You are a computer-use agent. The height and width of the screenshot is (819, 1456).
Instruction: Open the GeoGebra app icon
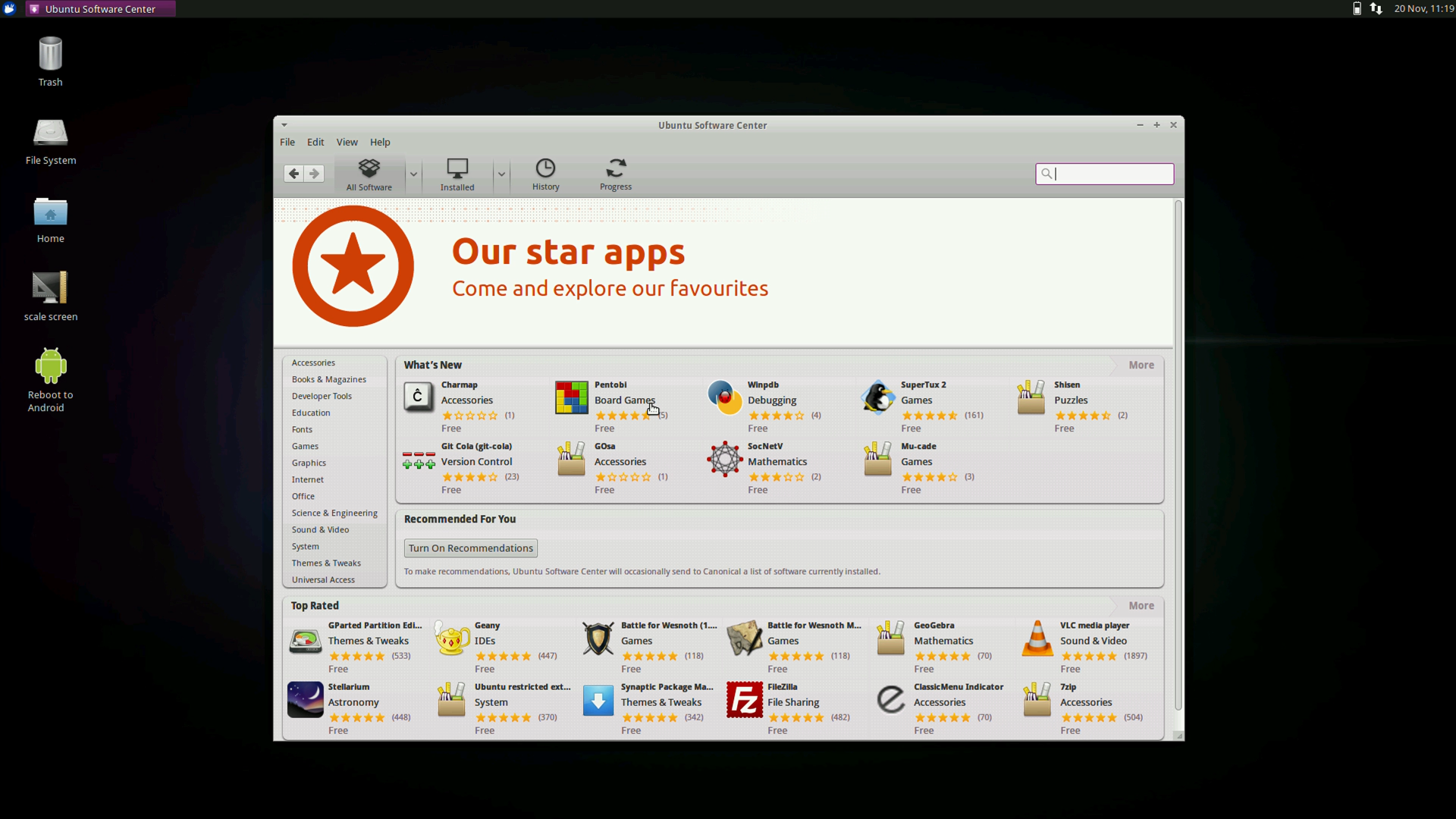point(891,639)
